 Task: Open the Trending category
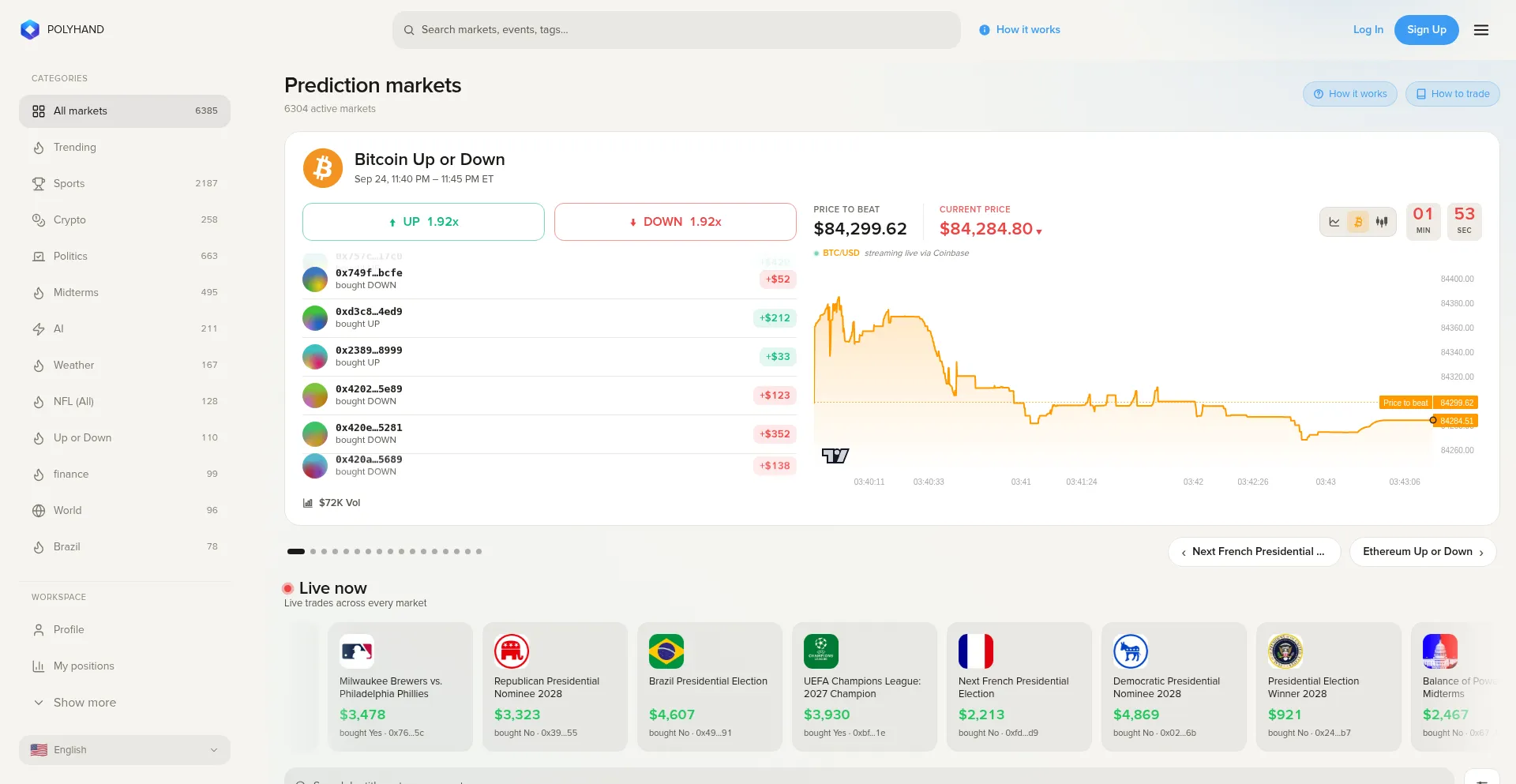(x=125, y=148)
